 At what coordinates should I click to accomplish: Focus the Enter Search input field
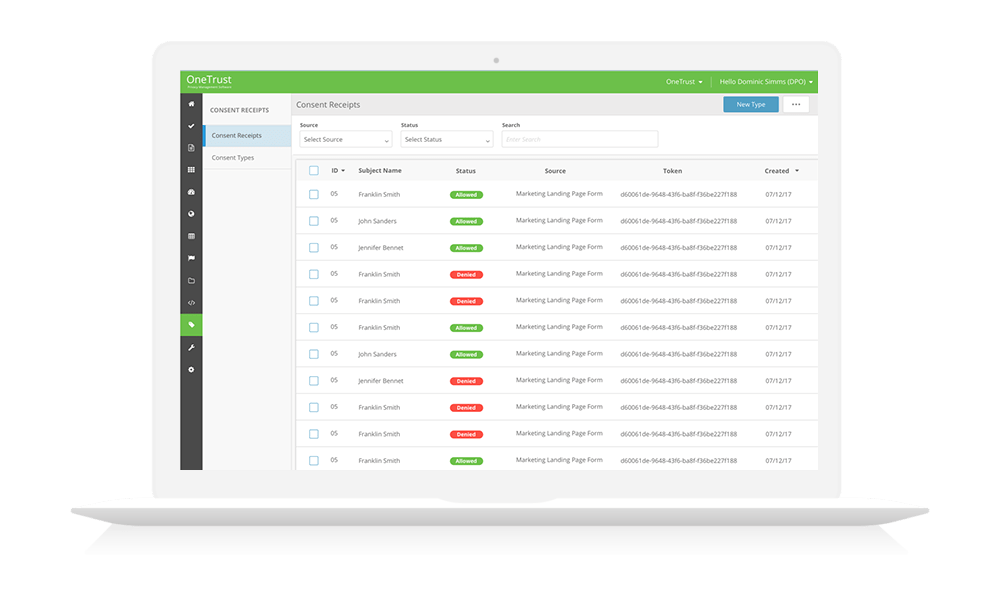point(580,140)
